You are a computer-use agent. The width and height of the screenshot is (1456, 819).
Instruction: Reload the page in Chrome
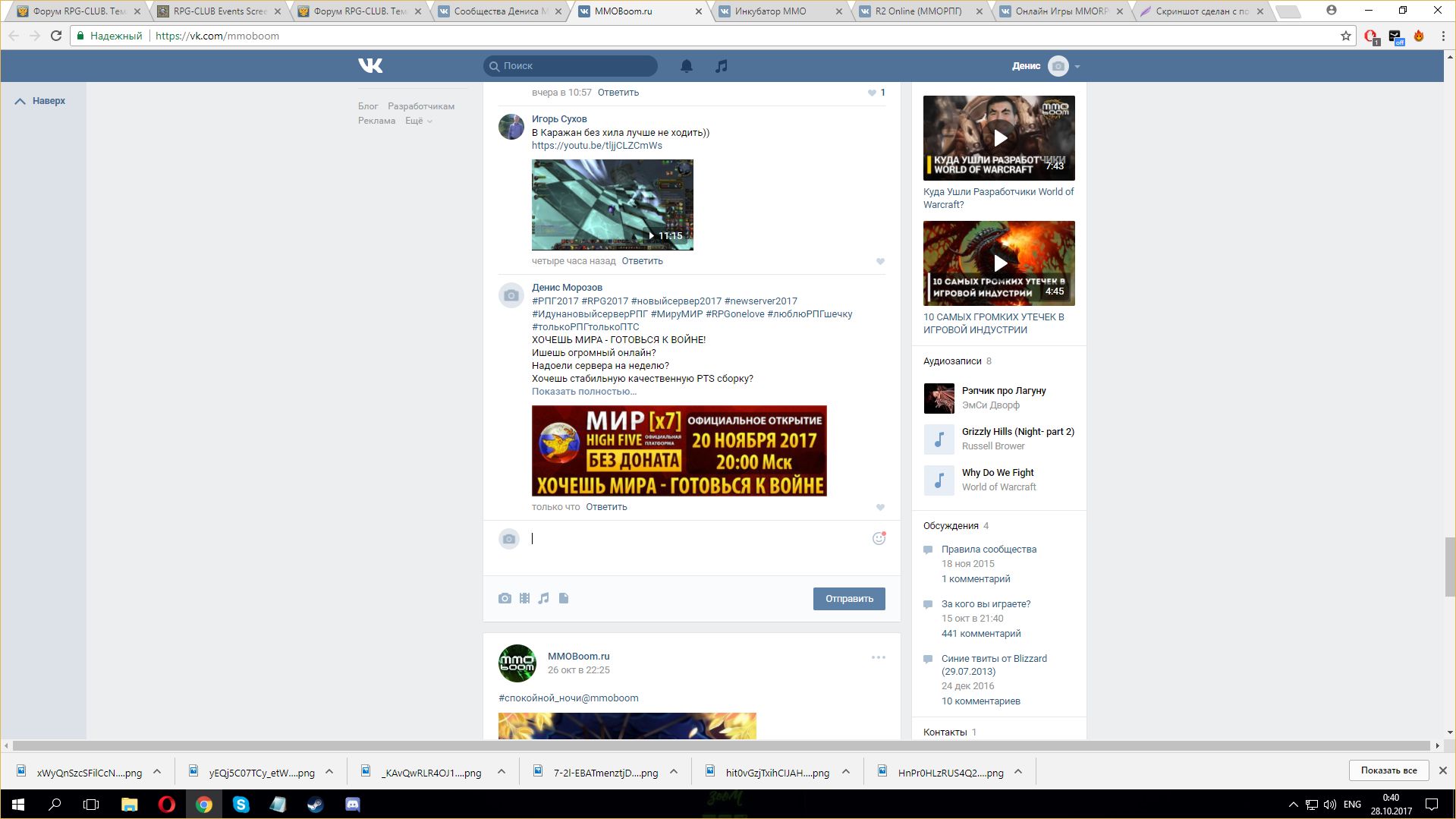pyautogui.click(x=56, y=36)
